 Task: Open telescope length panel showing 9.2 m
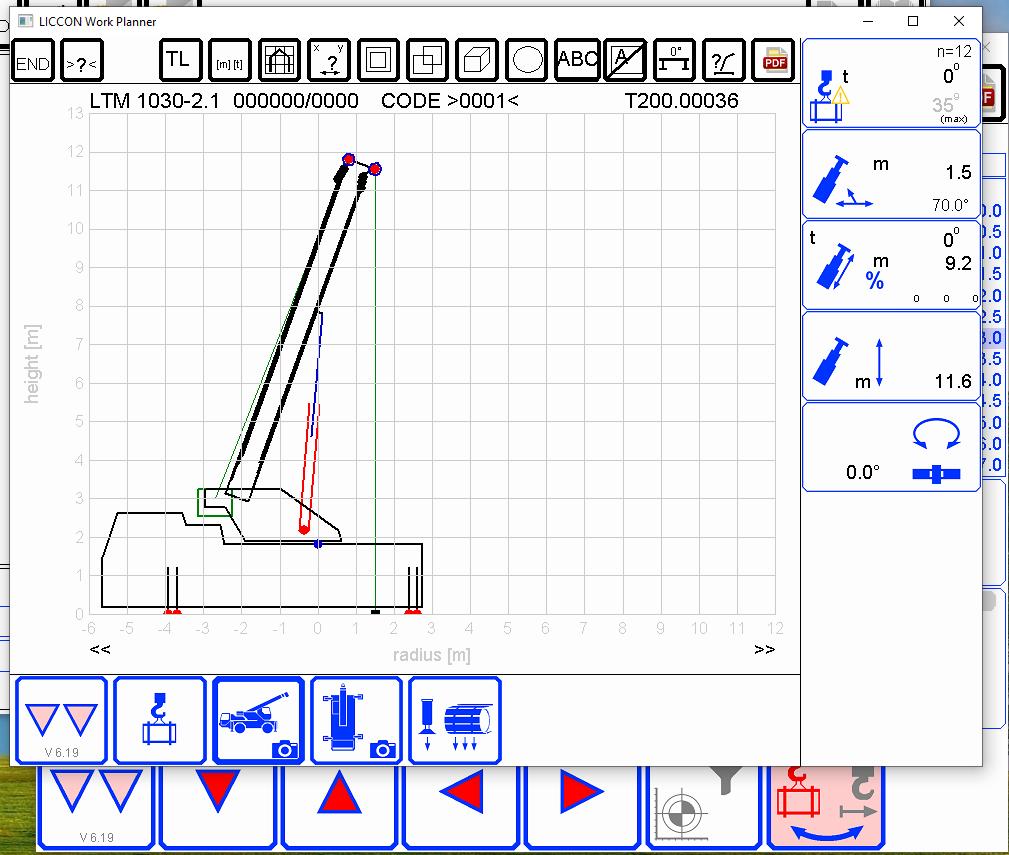[x=891, y=266]
